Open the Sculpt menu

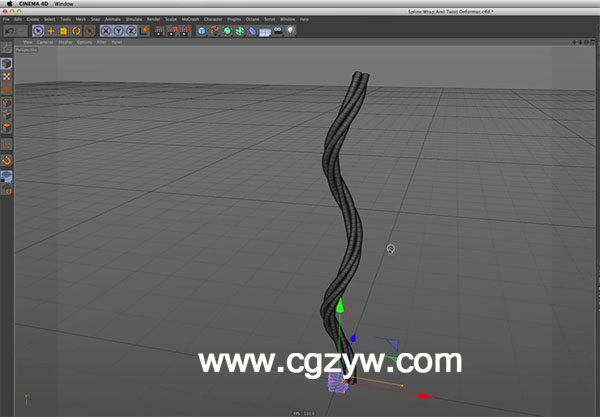click(171, 19)
